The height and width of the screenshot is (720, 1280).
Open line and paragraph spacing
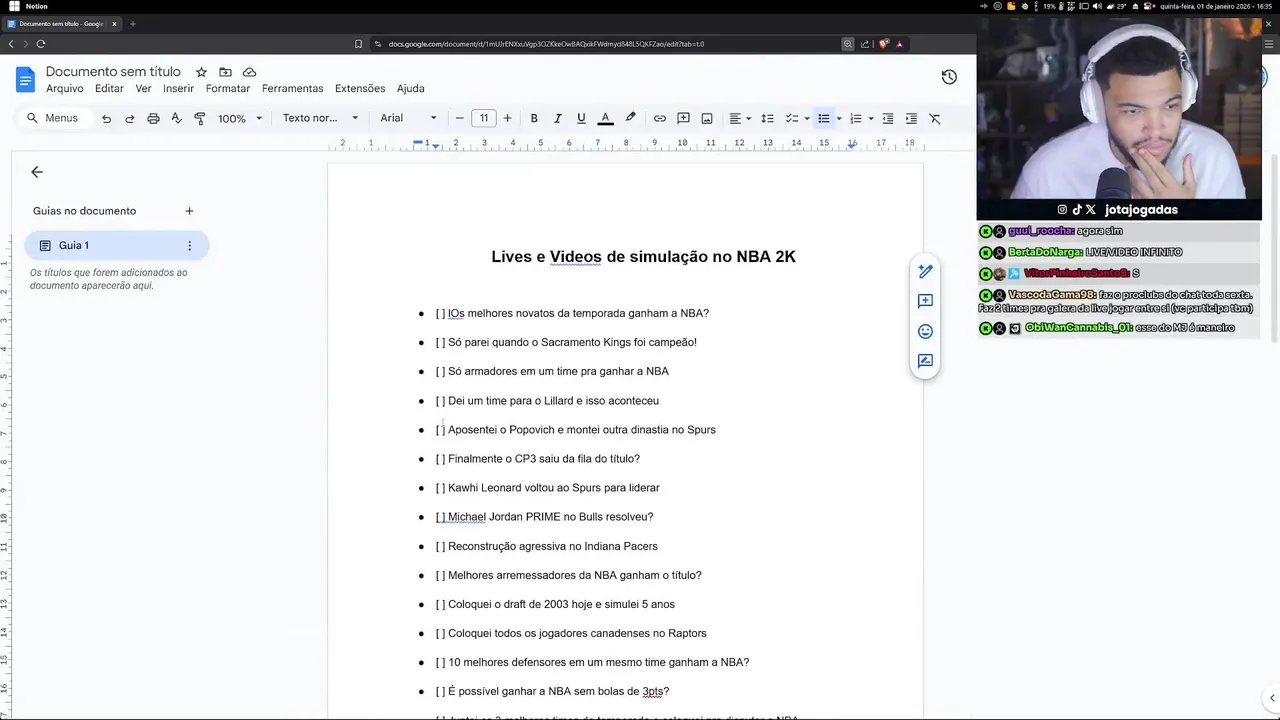pos(767,118)
